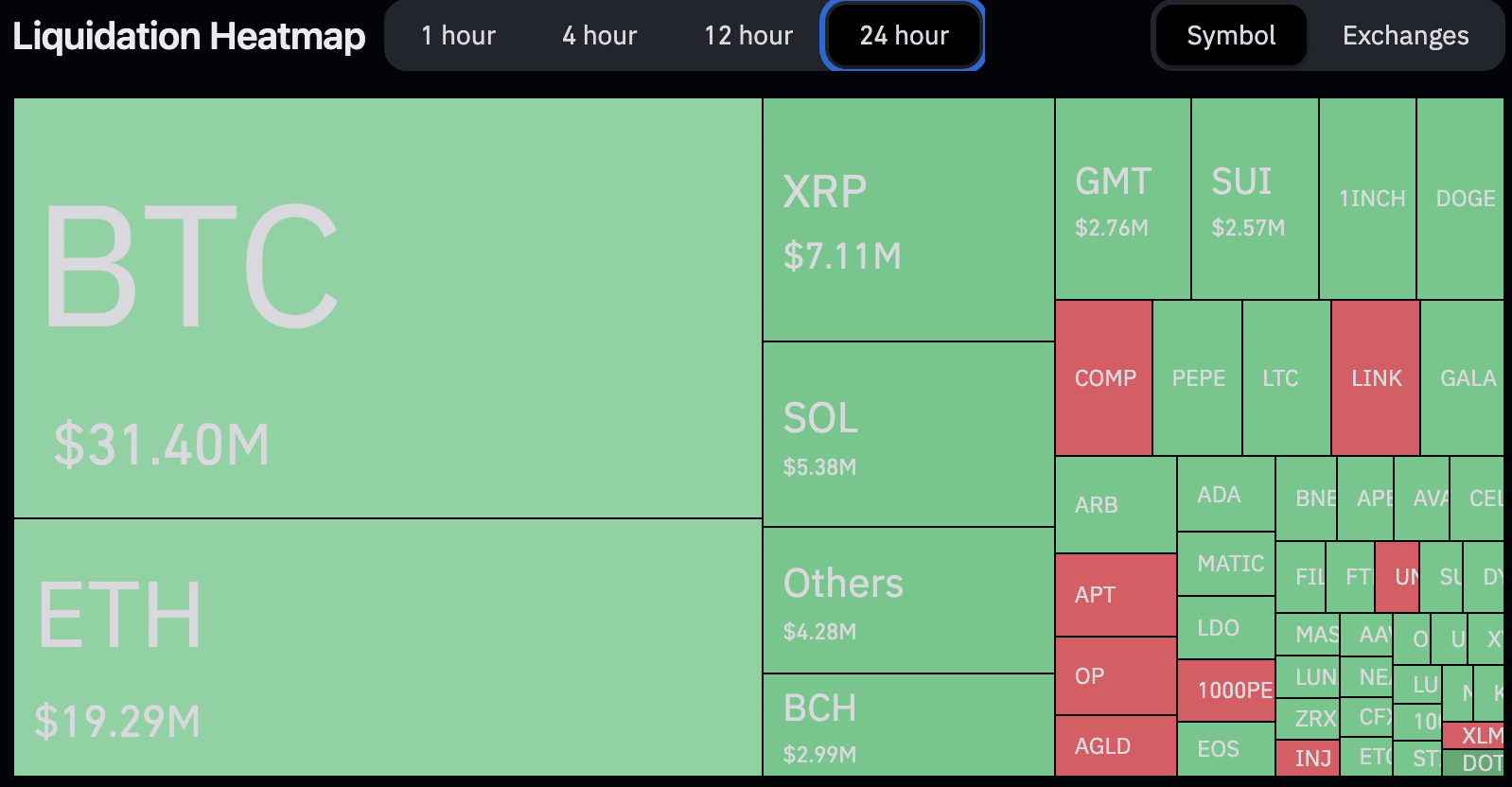Select the 24 hour timeframe
This screenshot has width=1512, height=787.
(x=904, y=36)
